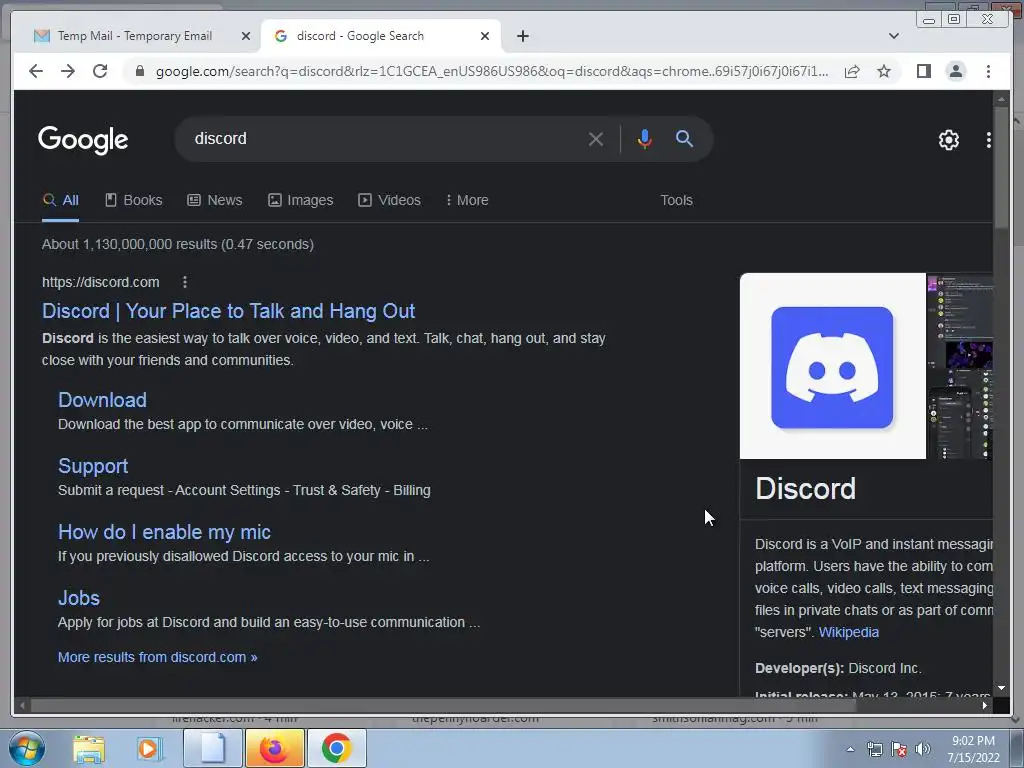The height and width of the screenshot is (768, 1024).
Task: Open Google quick settings gear
Action: click(x=949, y=140)
